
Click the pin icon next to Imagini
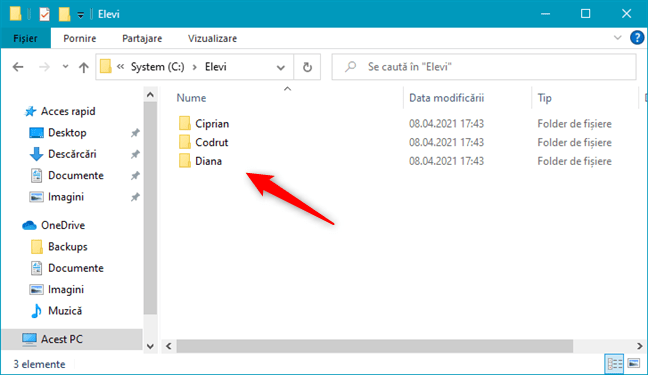click(135, 197)
